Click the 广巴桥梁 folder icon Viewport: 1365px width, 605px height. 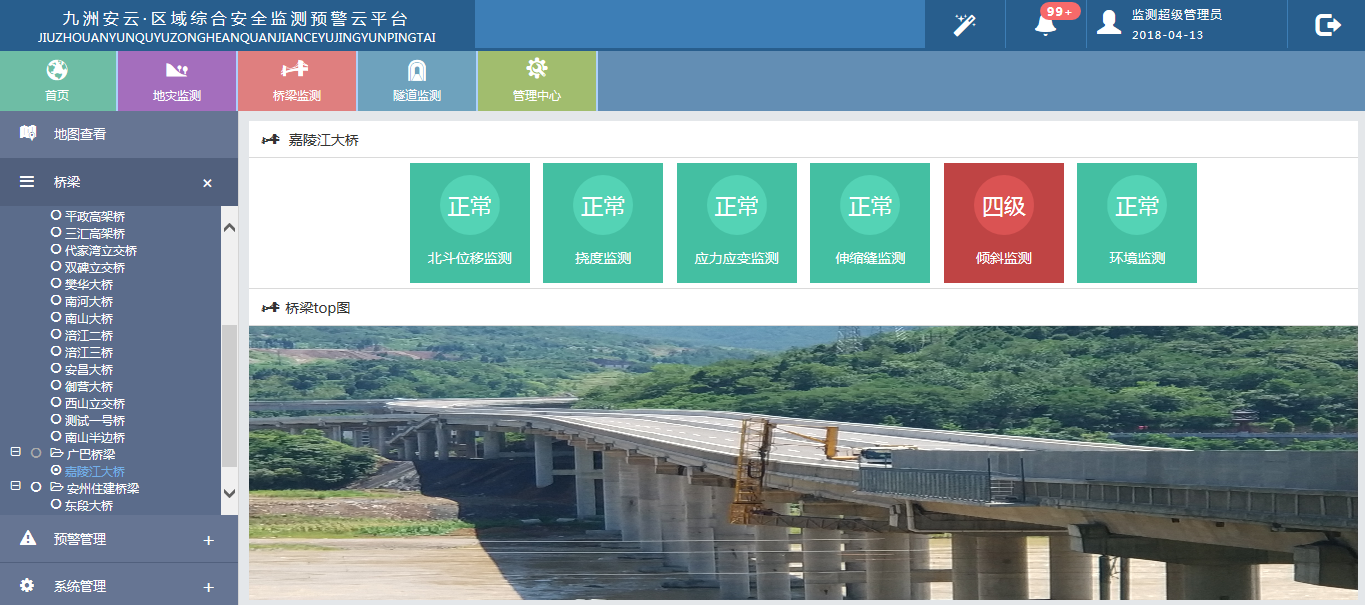(57, 454)
